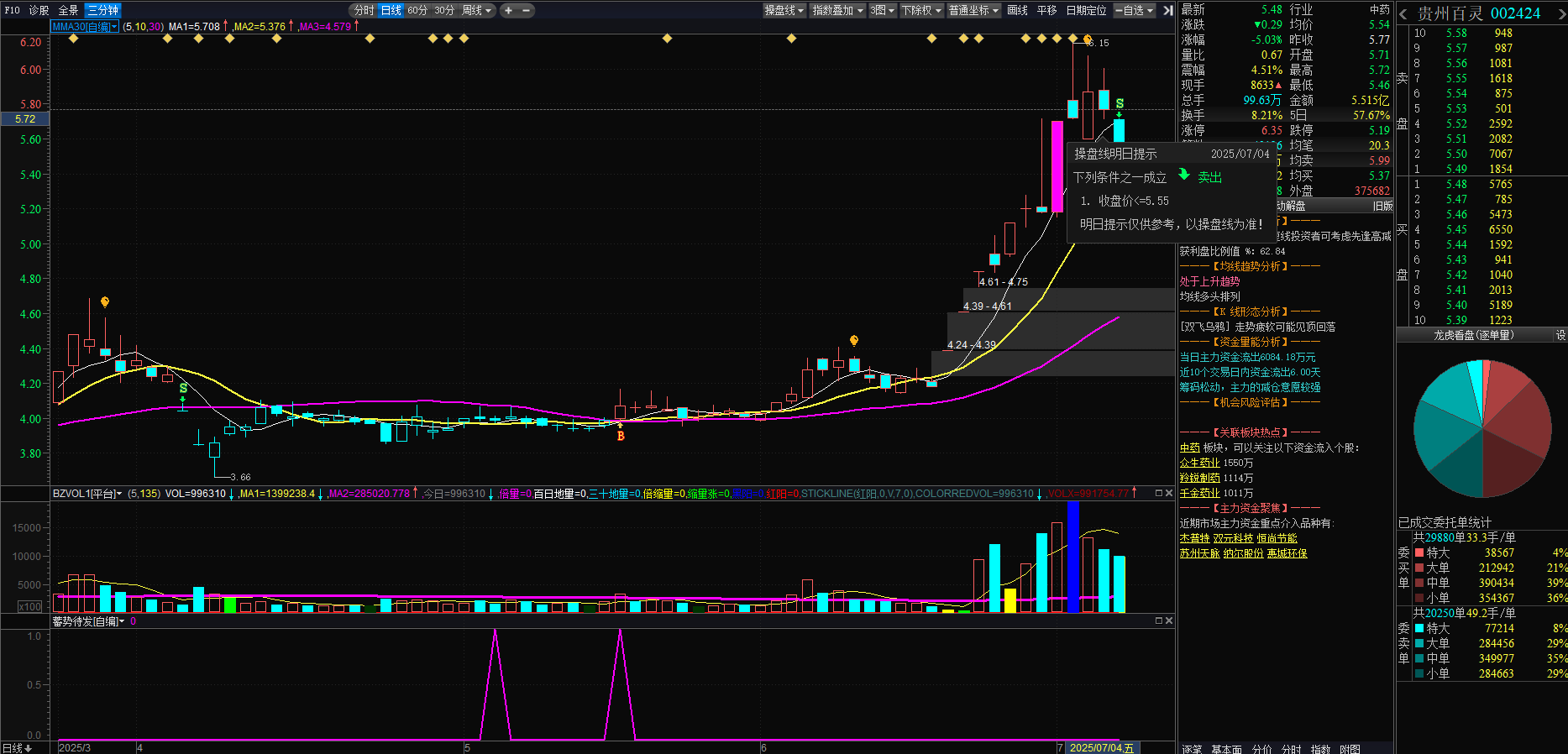Activate the 画线 drawing tool
Image resolution: width=1568 pixels, height=754 pixels.
point(1017,10)
